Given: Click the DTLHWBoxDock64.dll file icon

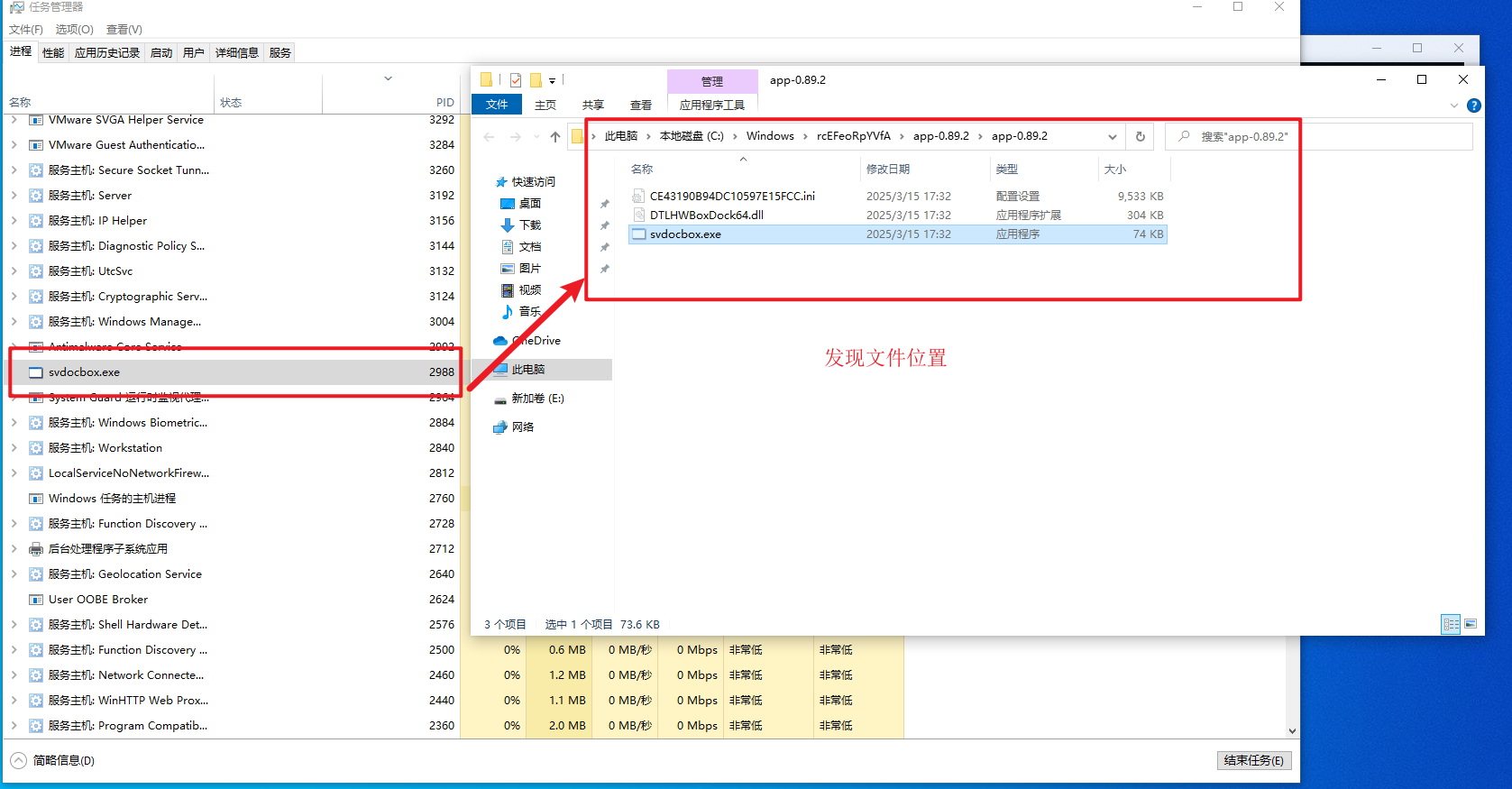Looking at the screenshot, I should pyautogui.click(x=638, y=216).
